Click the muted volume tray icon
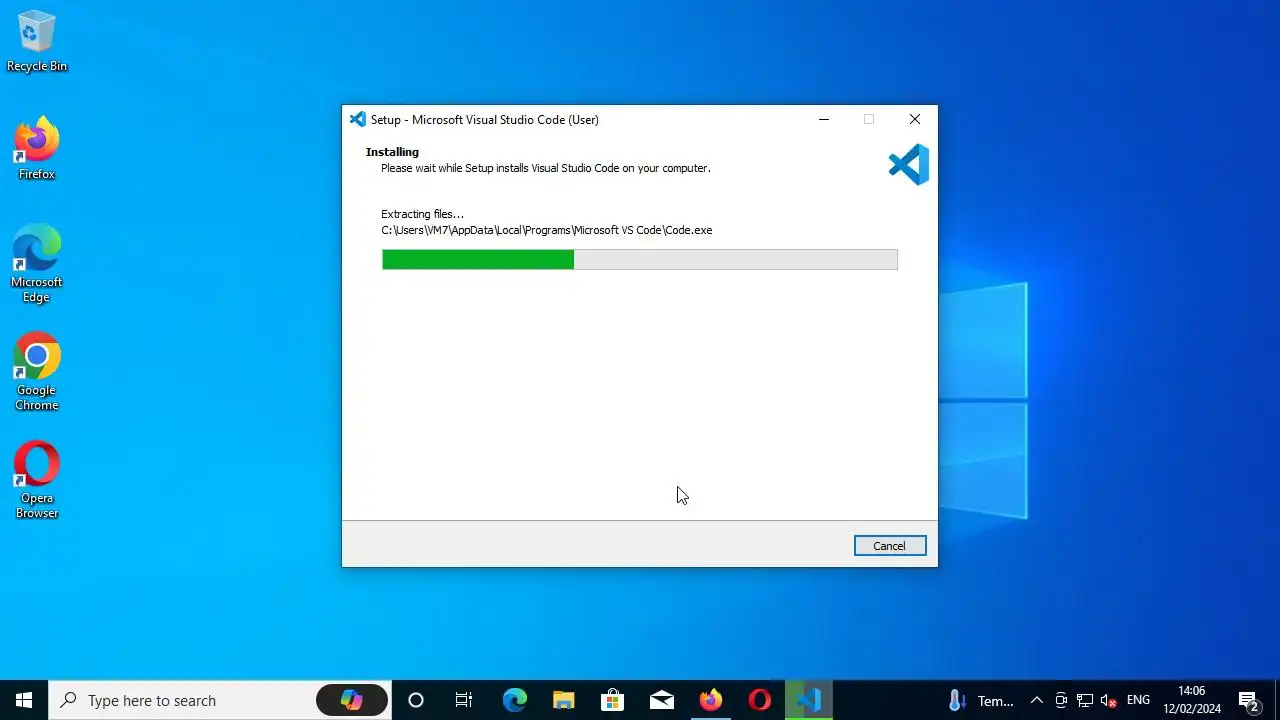 point(1109,700)
